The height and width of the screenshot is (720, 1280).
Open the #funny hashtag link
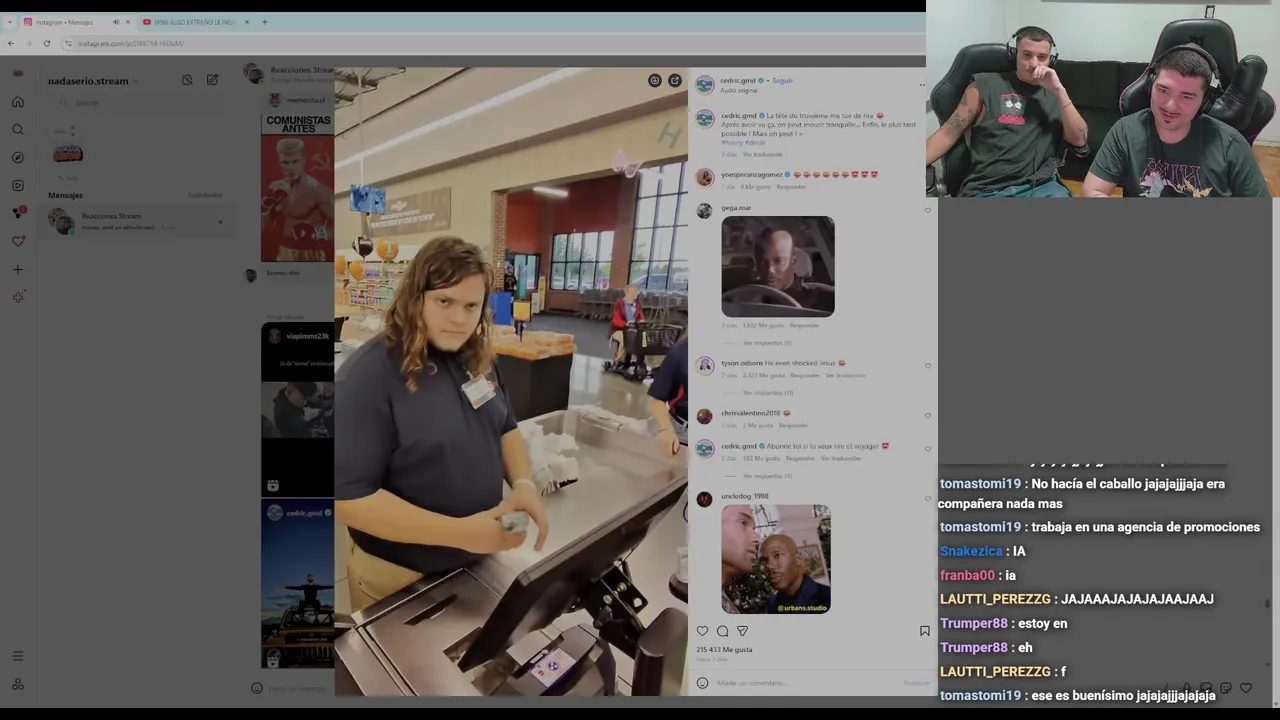coord(732,143)
